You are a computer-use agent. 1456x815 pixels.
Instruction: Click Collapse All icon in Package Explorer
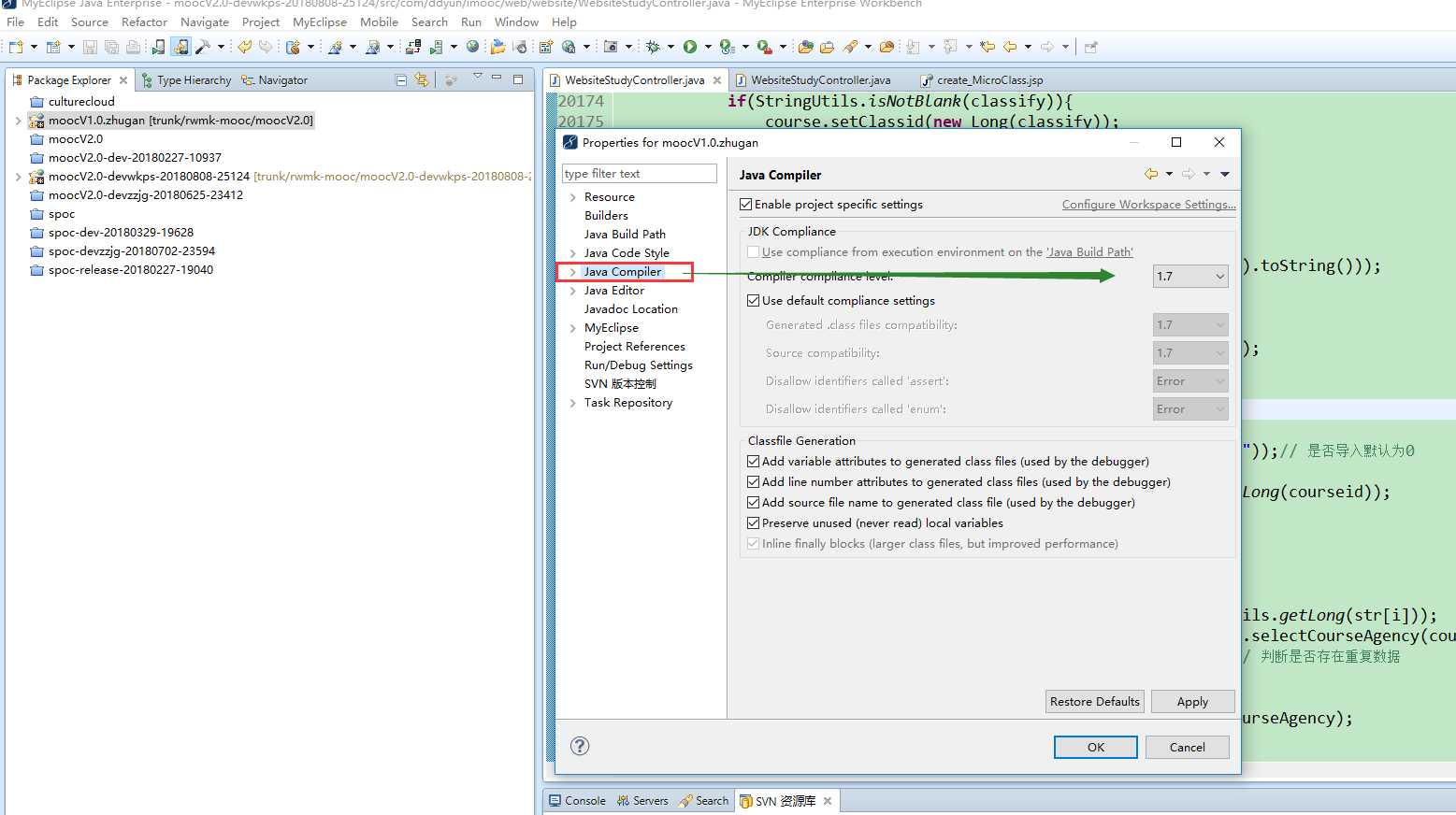click(401, 80)
